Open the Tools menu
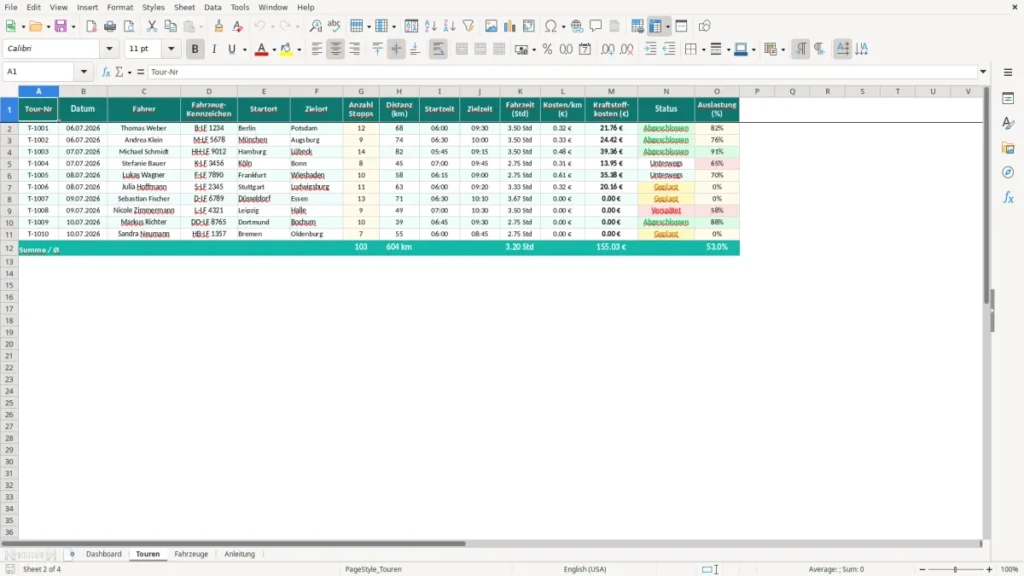 tap(240, 7)
